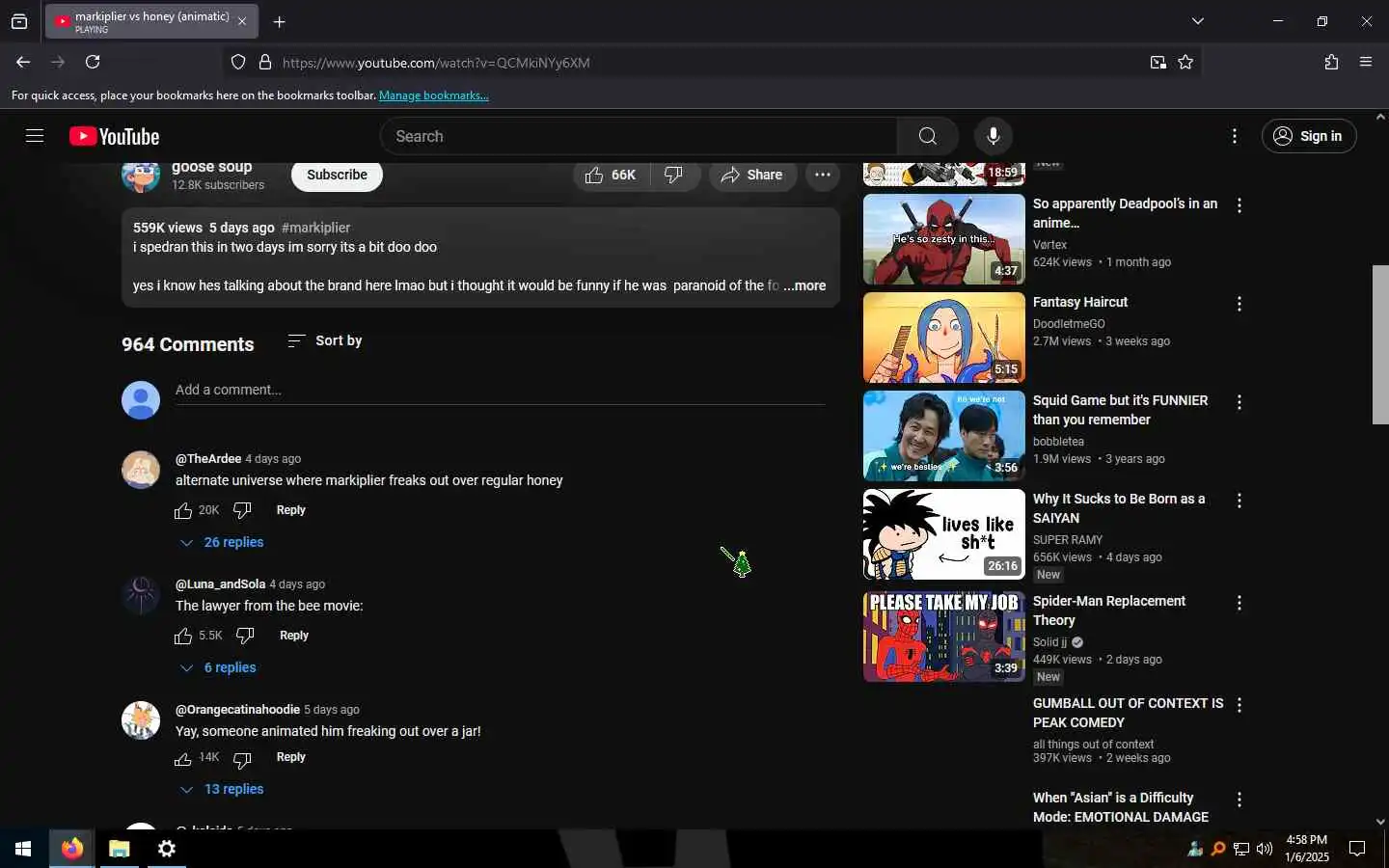Focus the YouTube search field

tap(639, 136)
